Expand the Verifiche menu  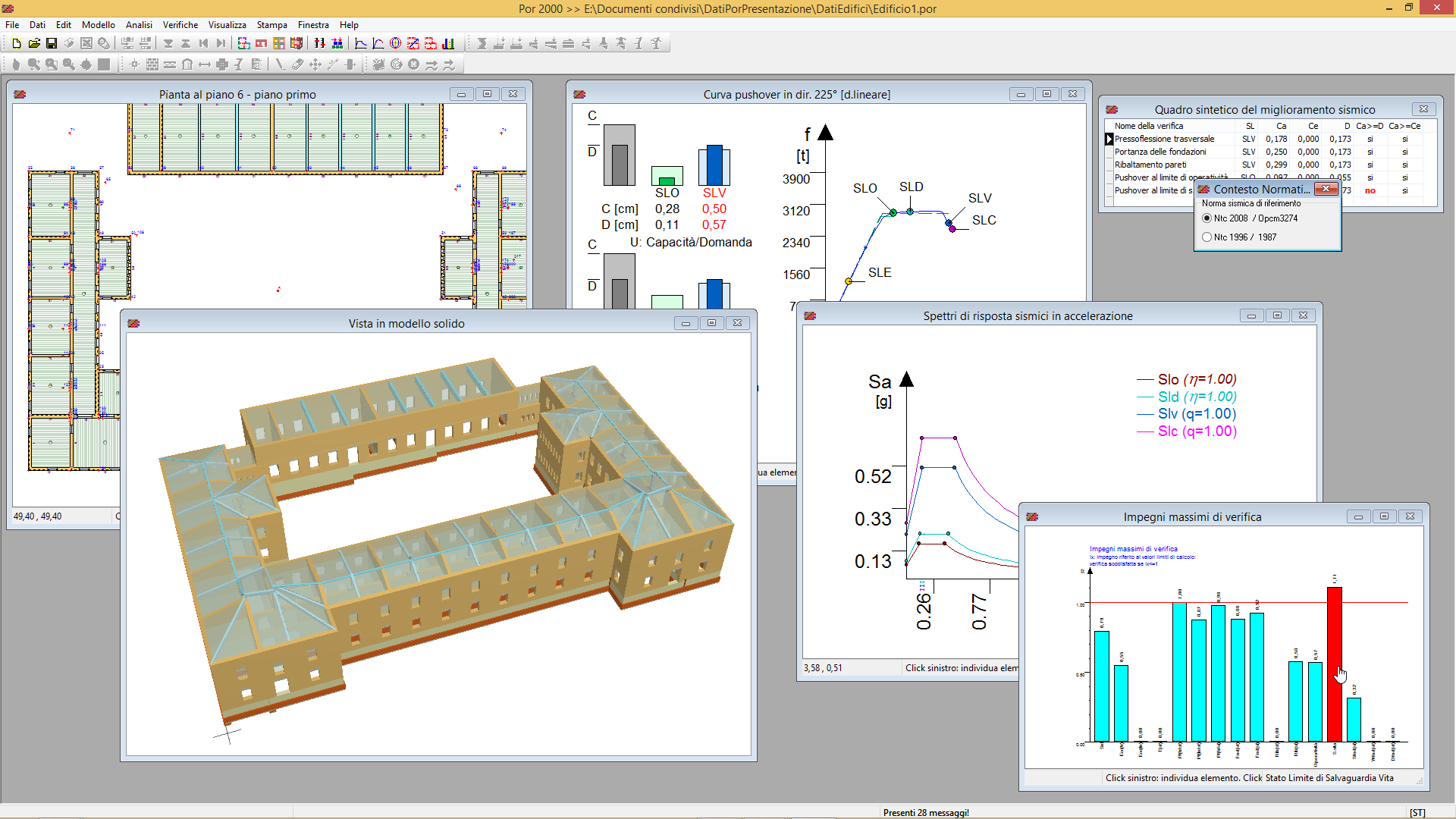pos(180,25)
